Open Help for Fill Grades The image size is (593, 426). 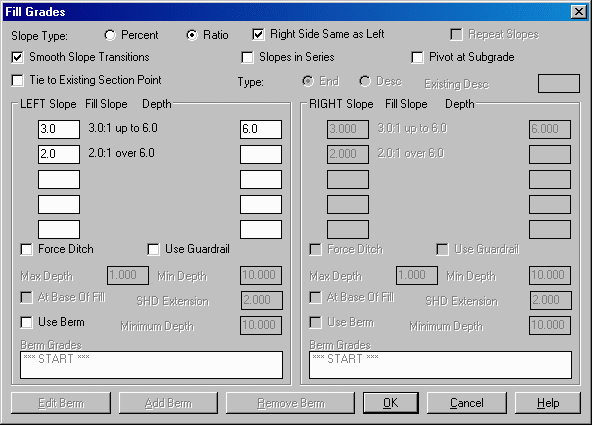(548, 403)
